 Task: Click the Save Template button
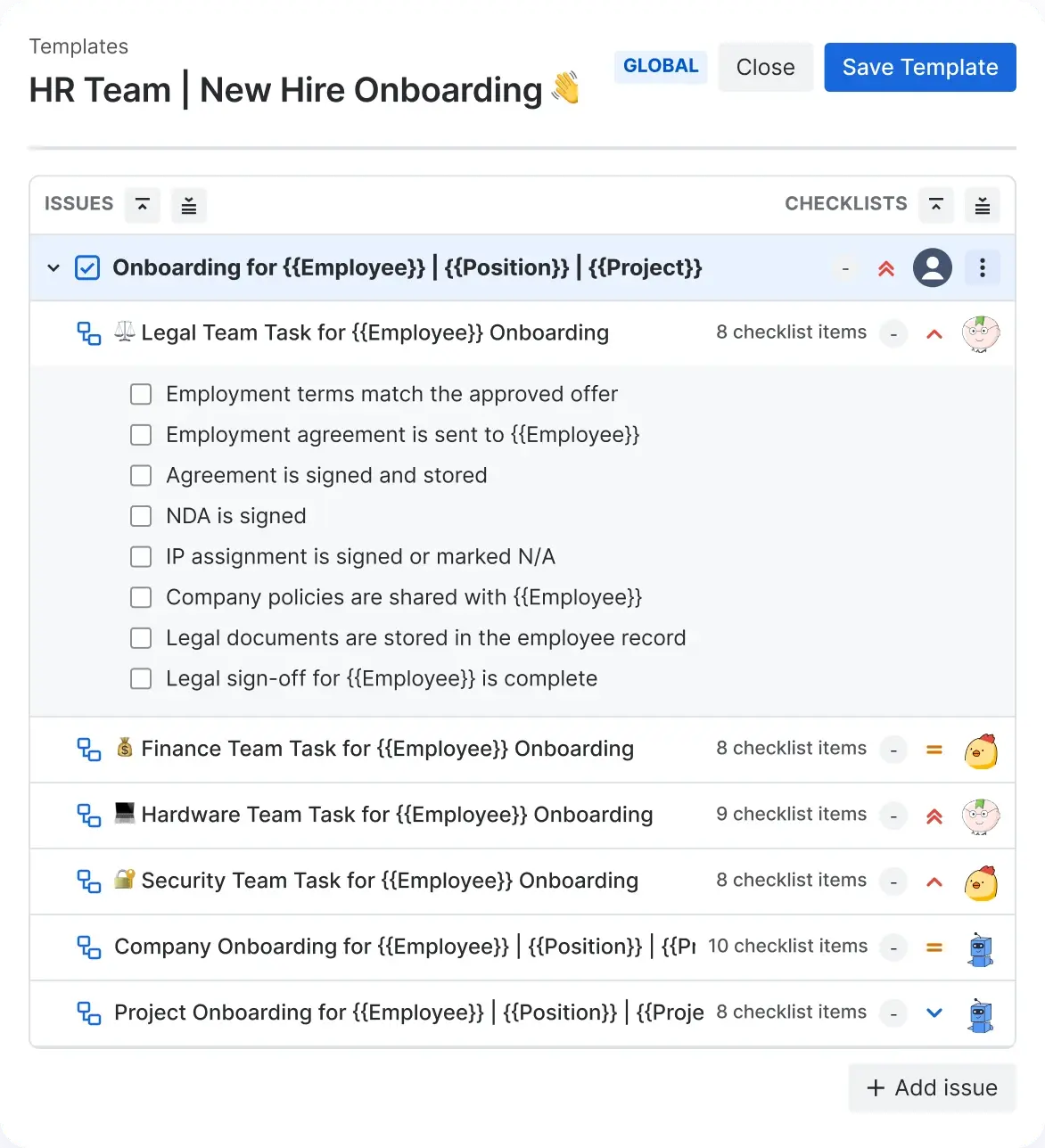click(920, 68)
